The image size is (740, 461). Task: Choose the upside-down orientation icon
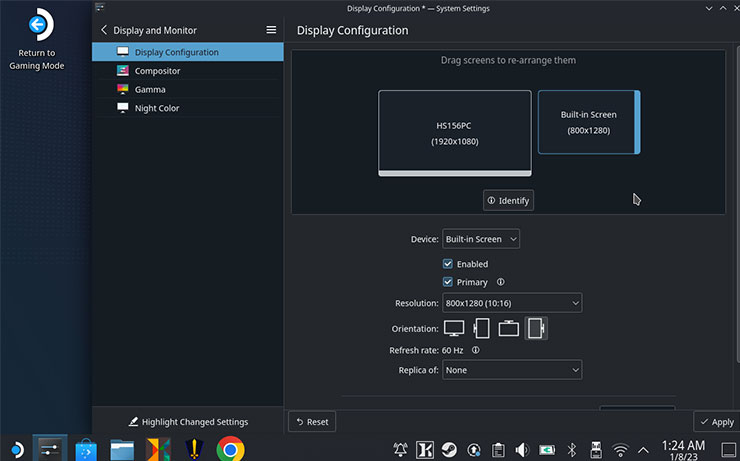pyautogui.click(x=509, y=328)
